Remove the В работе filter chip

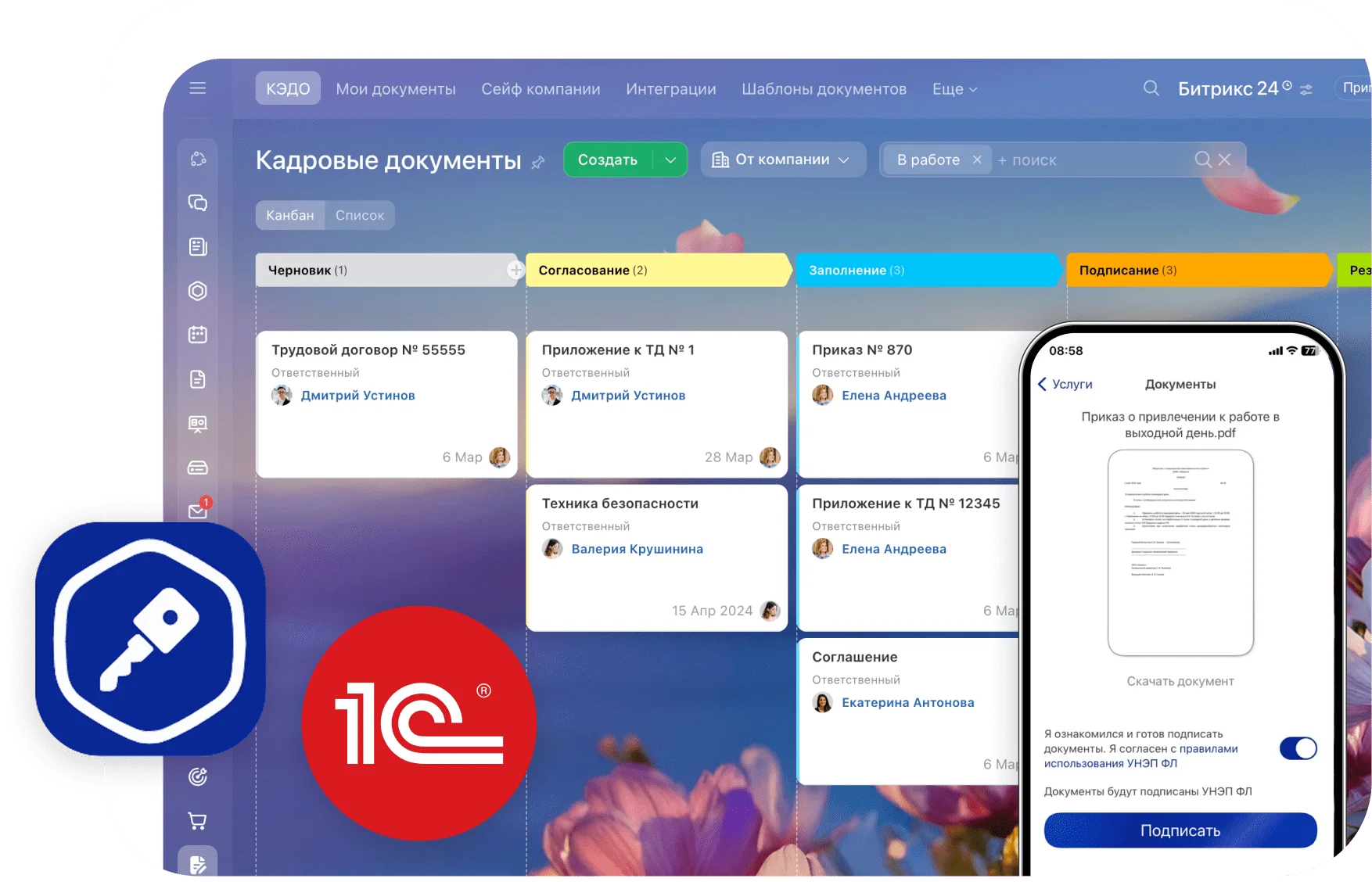coord(977,160)
